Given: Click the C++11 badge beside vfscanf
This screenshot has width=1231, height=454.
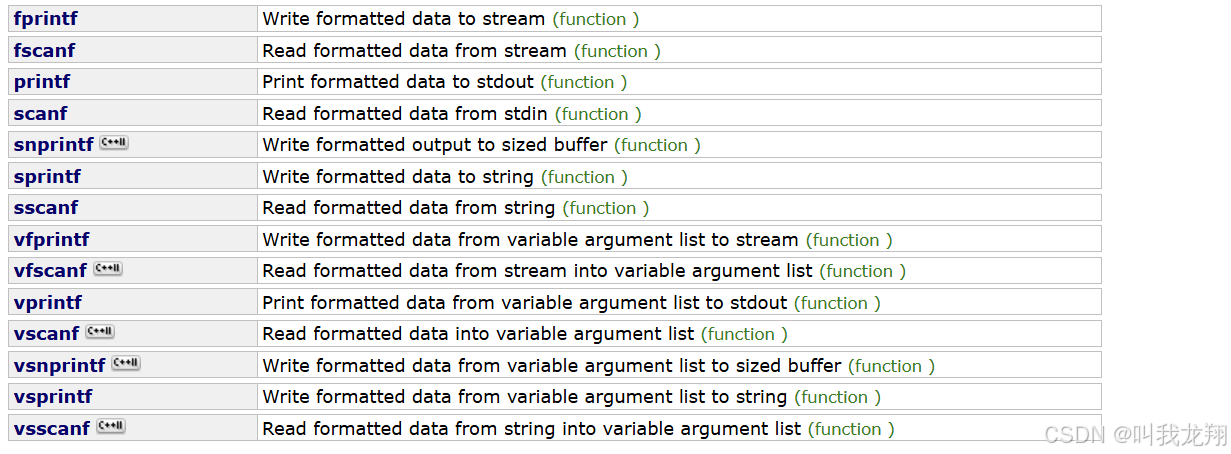Looking at the screenshot, I should click(x=107, y=268).
